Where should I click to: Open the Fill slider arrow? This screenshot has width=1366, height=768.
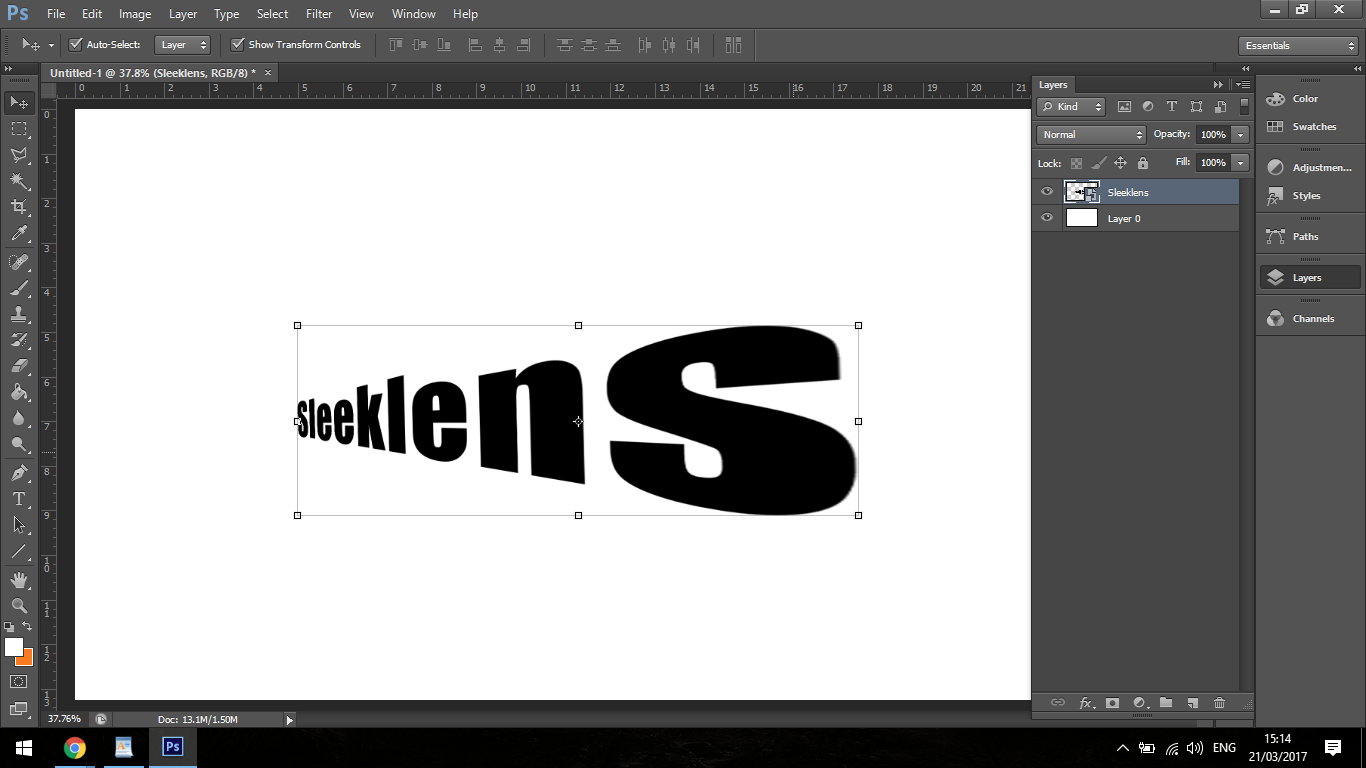1241,162
